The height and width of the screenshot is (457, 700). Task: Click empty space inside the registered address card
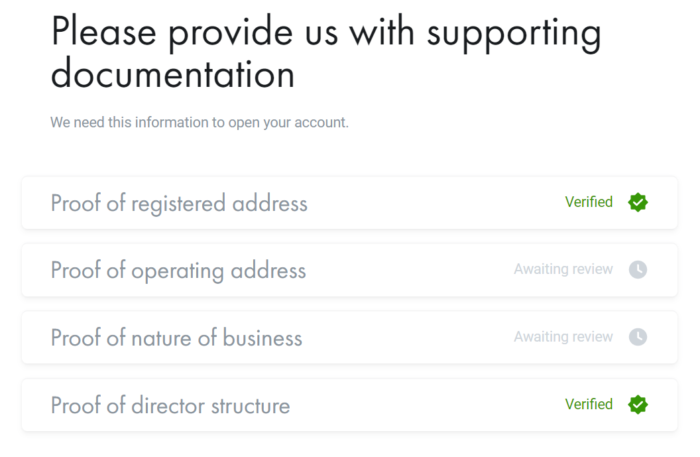(x=430, y=203)
